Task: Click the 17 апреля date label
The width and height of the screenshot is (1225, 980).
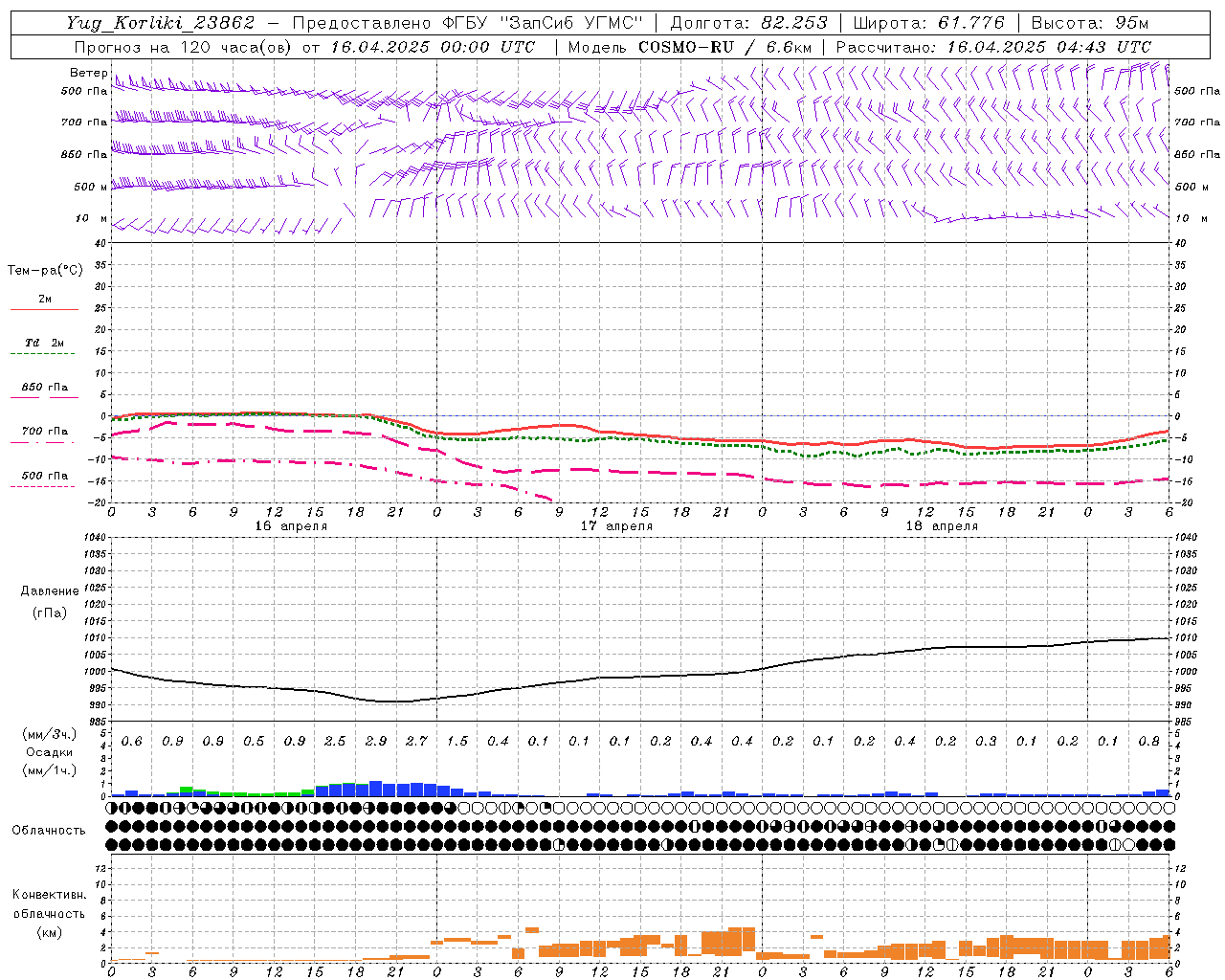Action: coord(616,526)
